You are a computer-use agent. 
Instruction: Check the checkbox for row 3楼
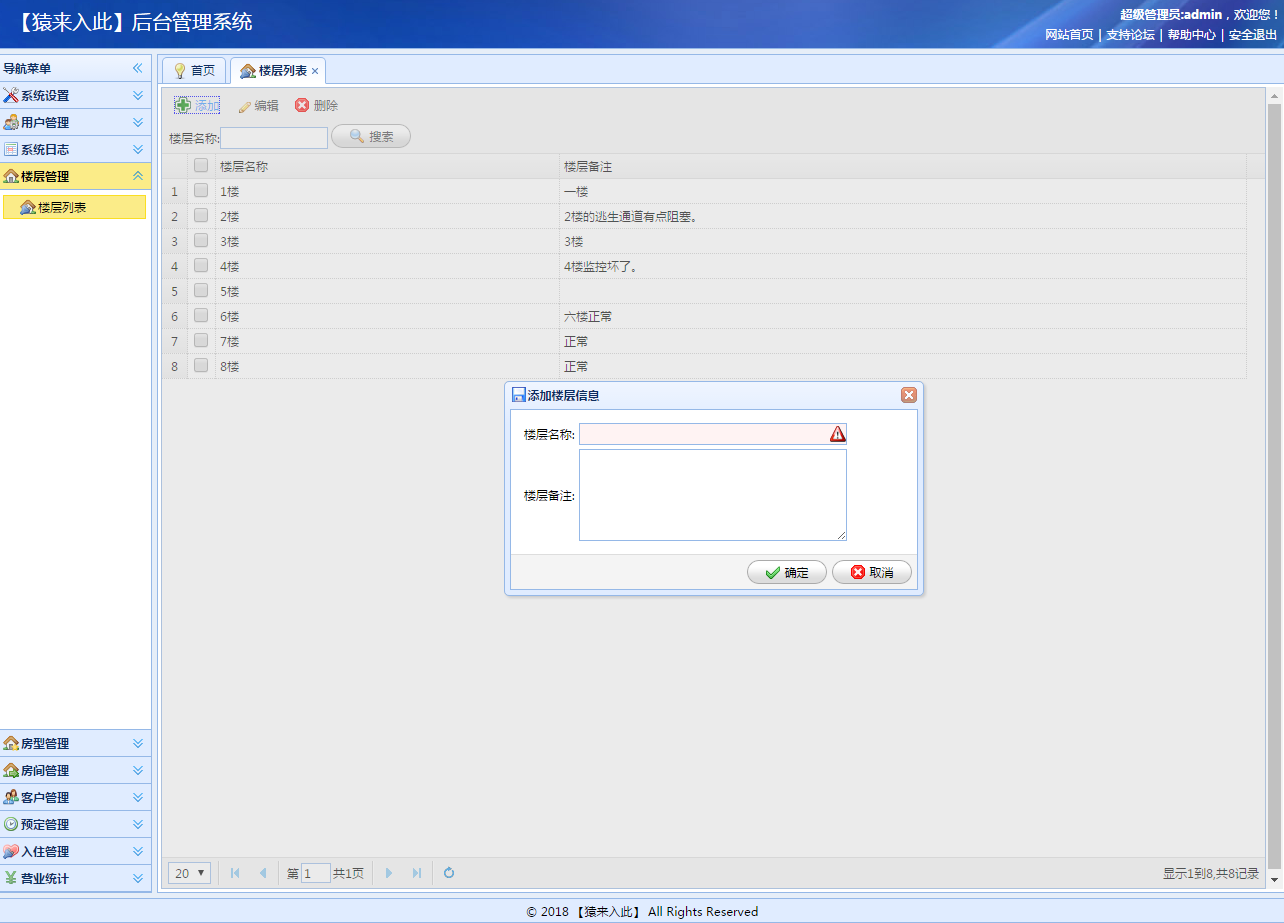point(201,241)
